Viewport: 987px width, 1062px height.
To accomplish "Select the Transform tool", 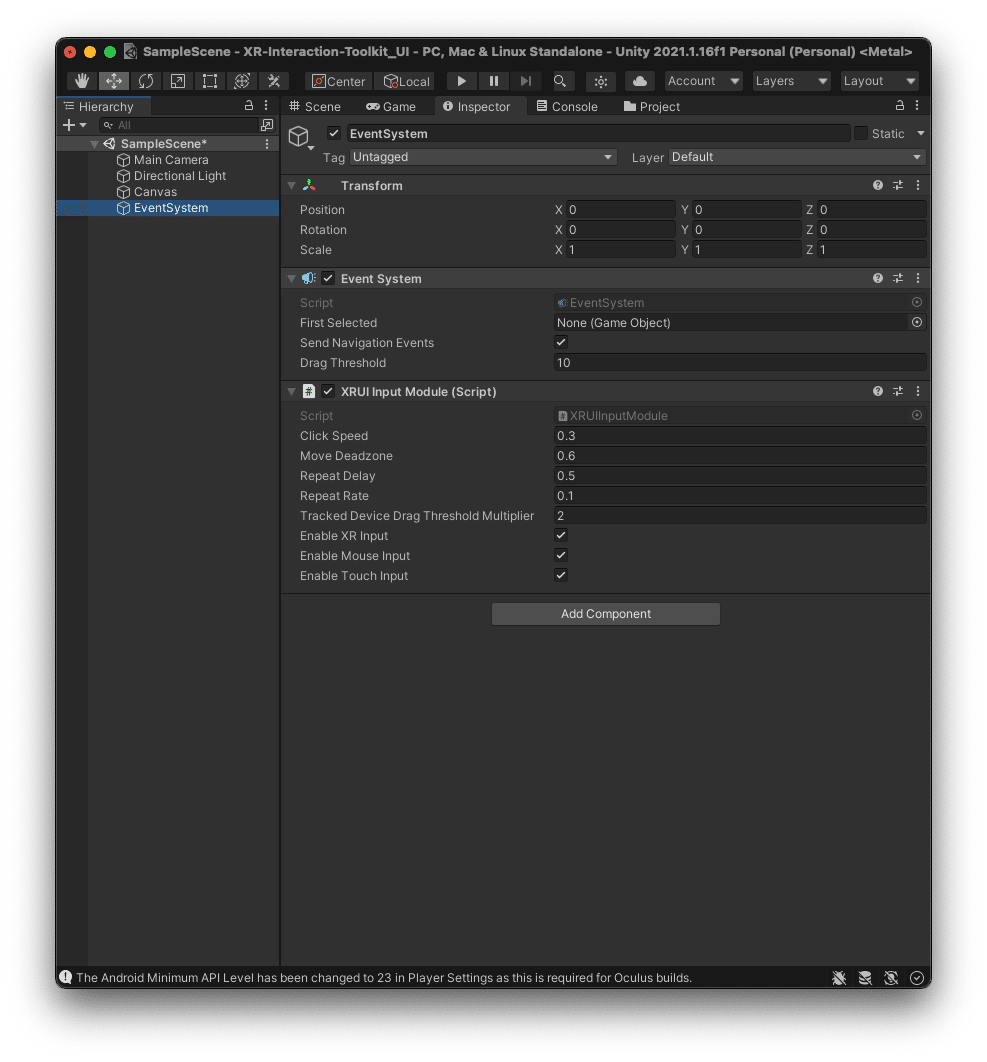I will 242,81.
